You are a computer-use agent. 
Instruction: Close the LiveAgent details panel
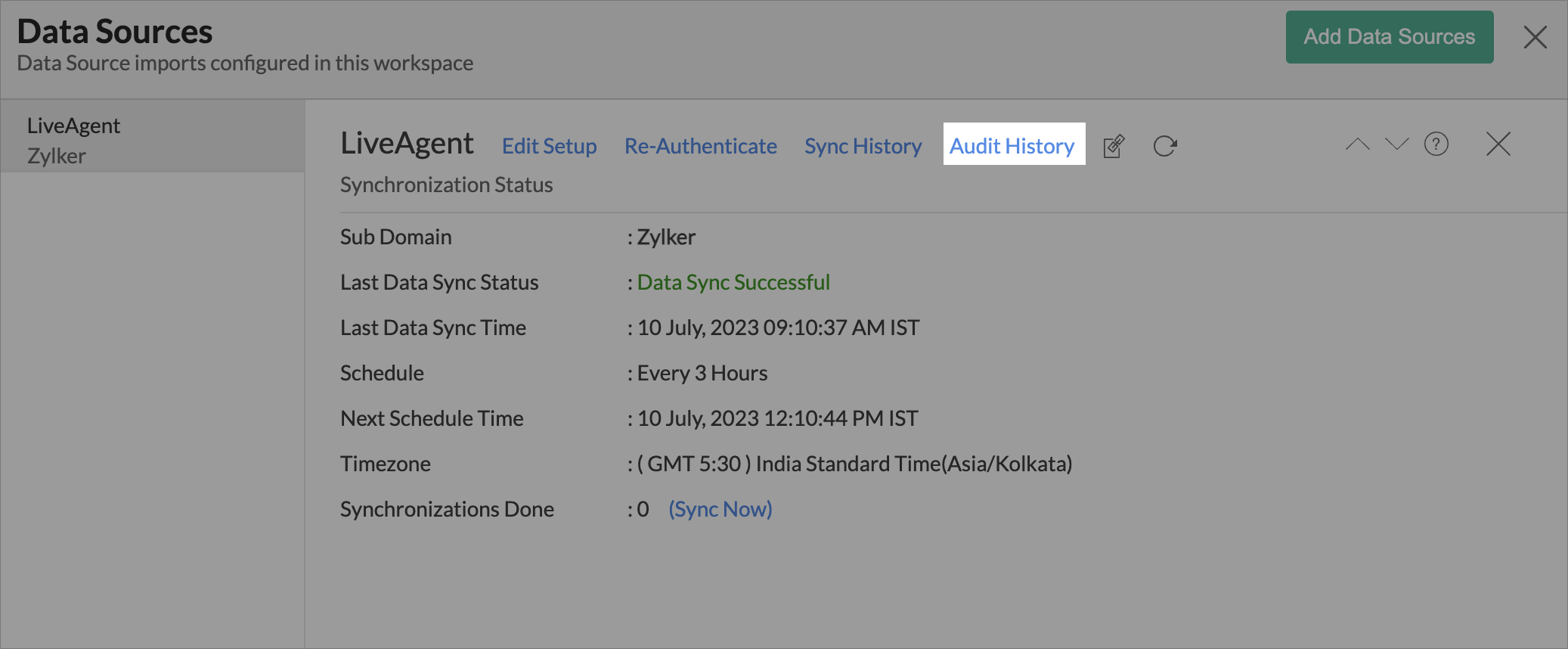pyautogui.click(x=1498, y=144)
